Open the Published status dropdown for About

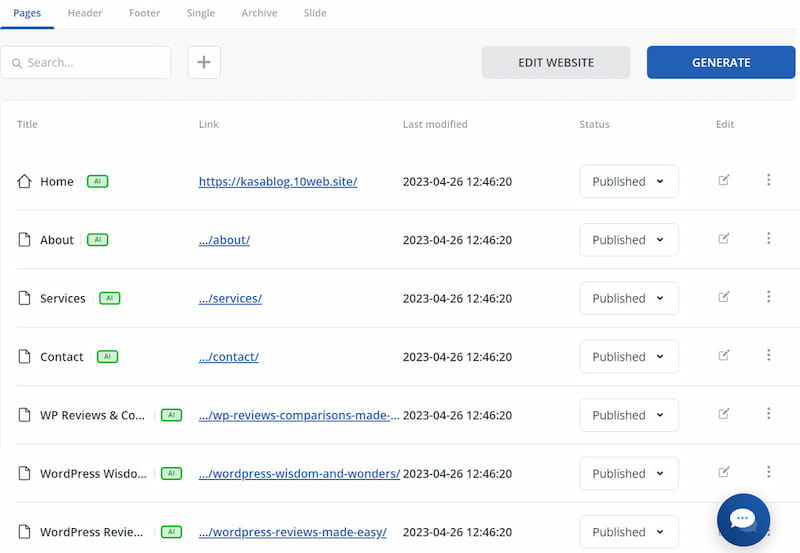pos(629,239)
